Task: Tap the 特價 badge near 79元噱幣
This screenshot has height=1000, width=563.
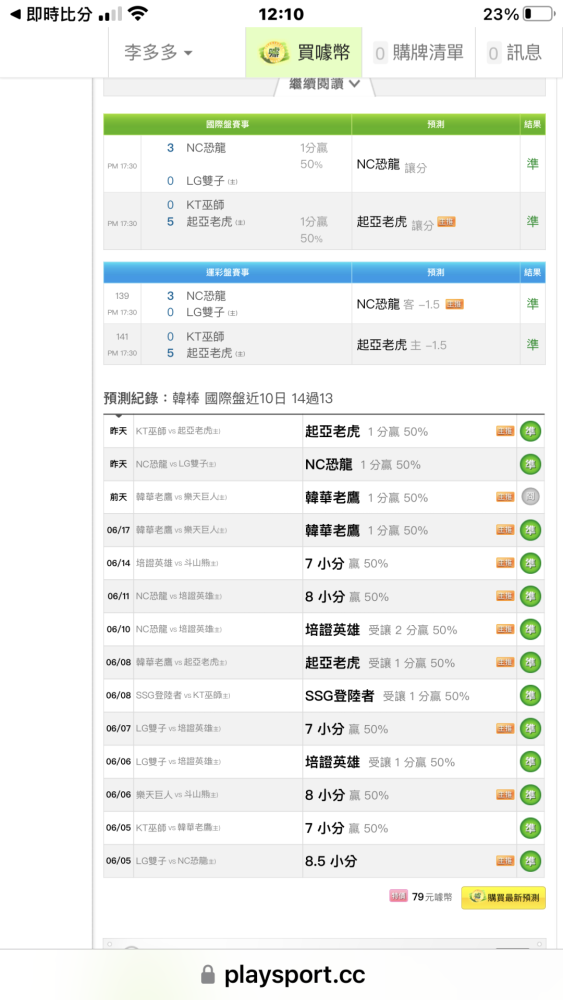Action: click(x=398, y=896)
